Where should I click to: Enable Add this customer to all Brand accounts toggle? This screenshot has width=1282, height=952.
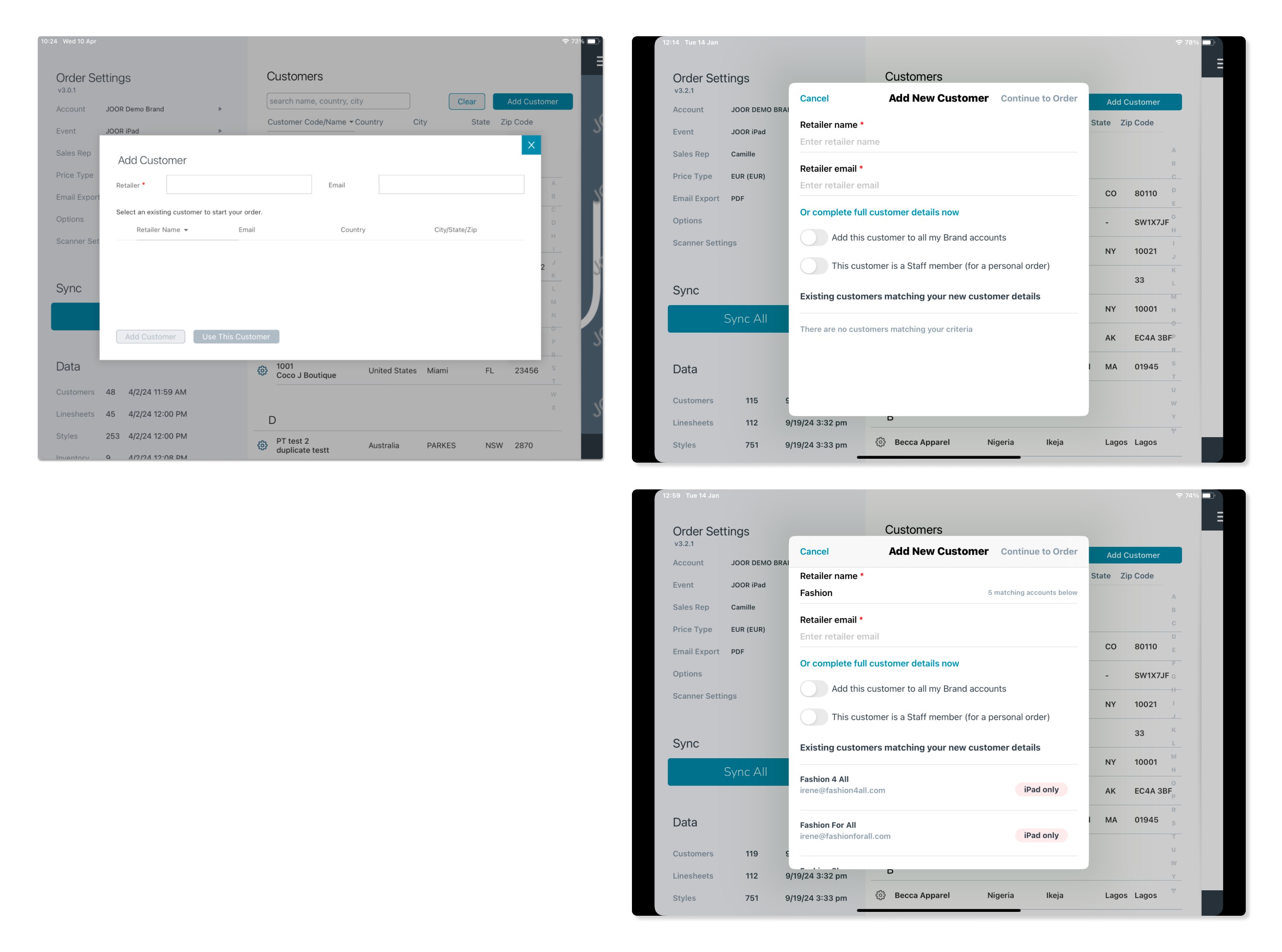[812, 237]
